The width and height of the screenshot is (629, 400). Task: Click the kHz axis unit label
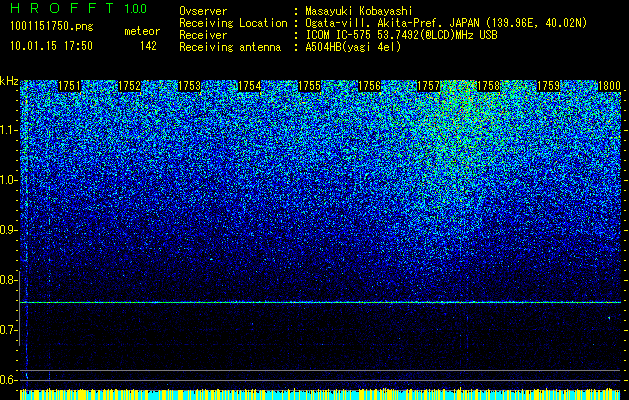[9, 81]
